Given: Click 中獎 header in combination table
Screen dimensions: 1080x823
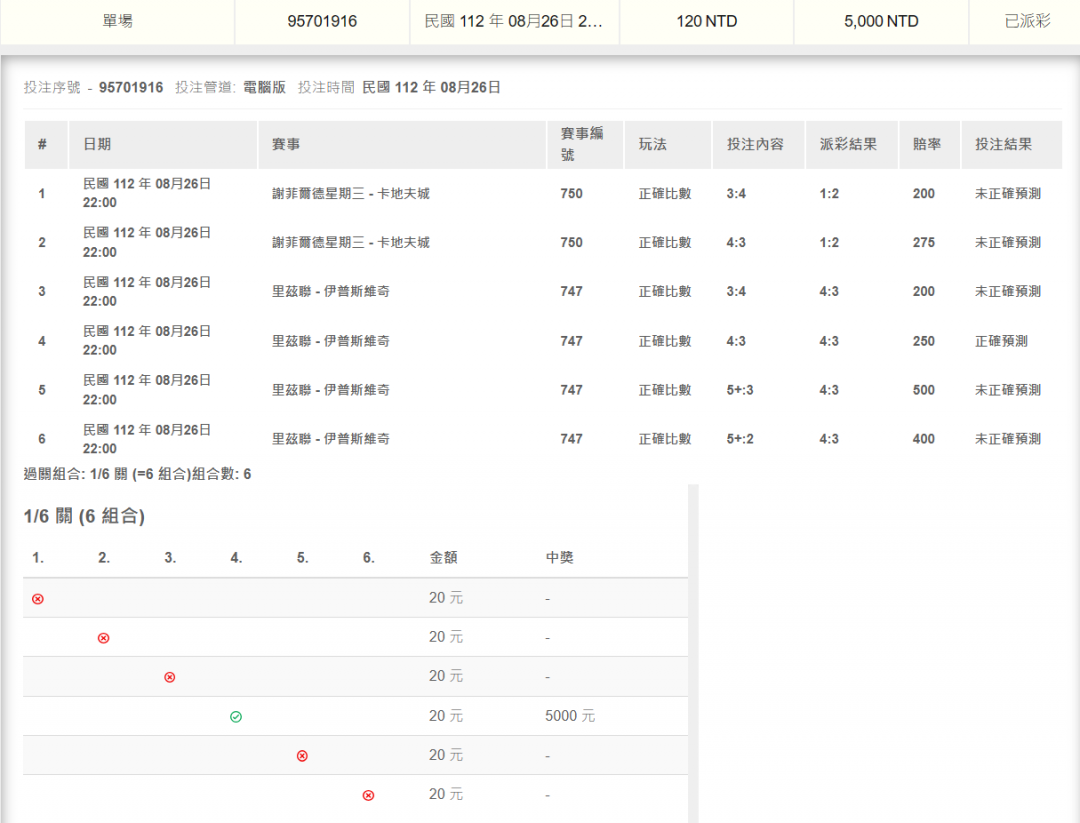Looking at the screenshot, I should click(x=559, y=557).
